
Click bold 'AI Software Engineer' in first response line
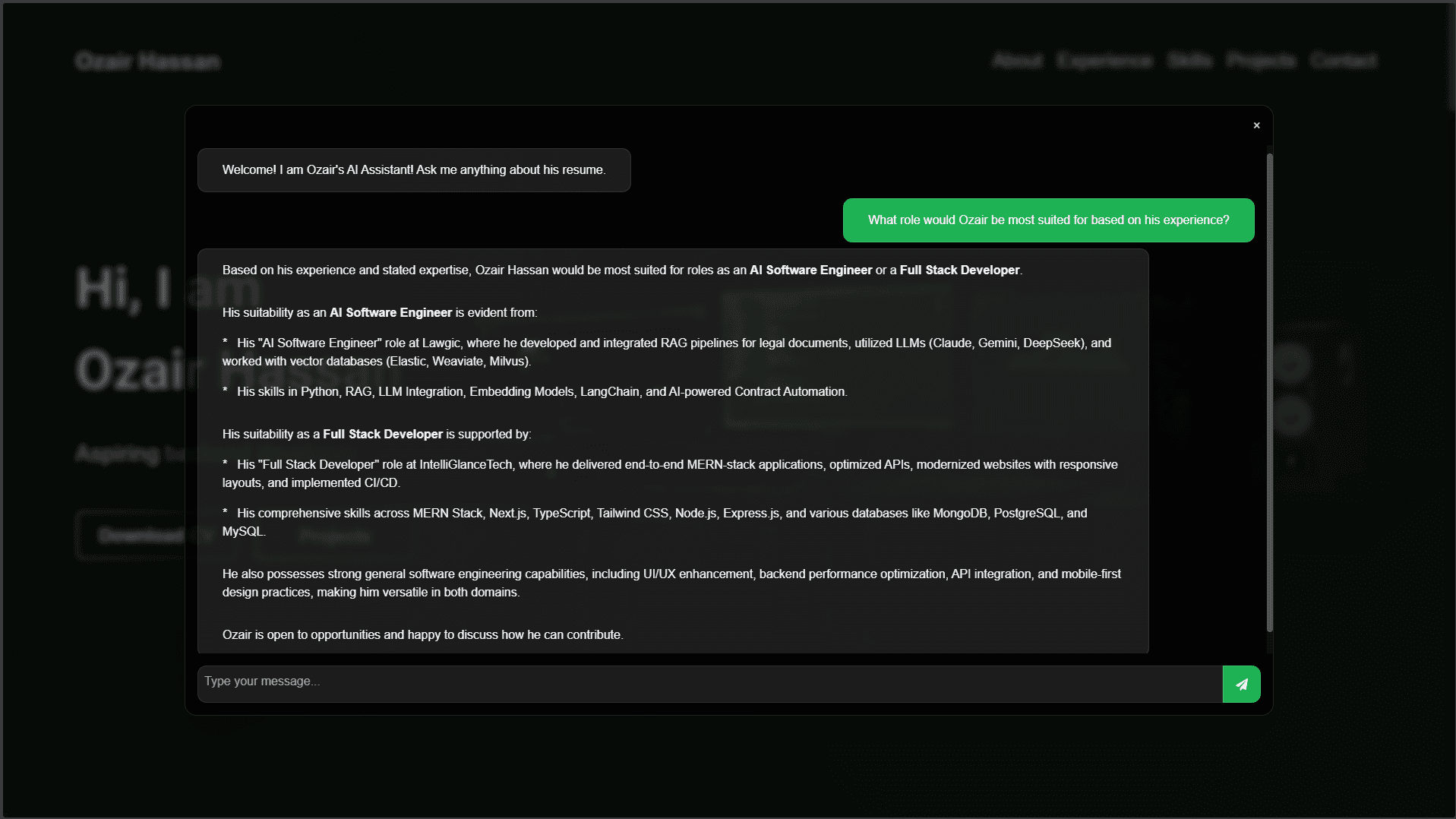pyautogui.click(x=810, y=270)
